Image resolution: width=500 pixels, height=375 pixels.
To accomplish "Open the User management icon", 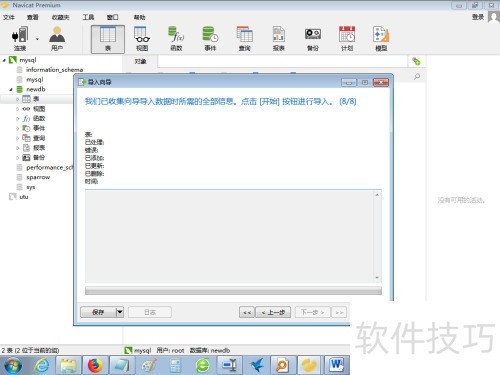I will (57, 38).
